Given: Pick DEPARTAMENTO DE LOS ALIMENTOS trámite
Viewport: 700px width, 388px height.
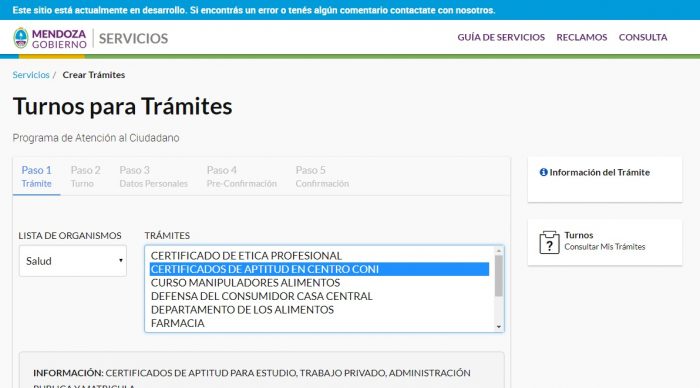Looking at the screenshot, I should (320, 309).
